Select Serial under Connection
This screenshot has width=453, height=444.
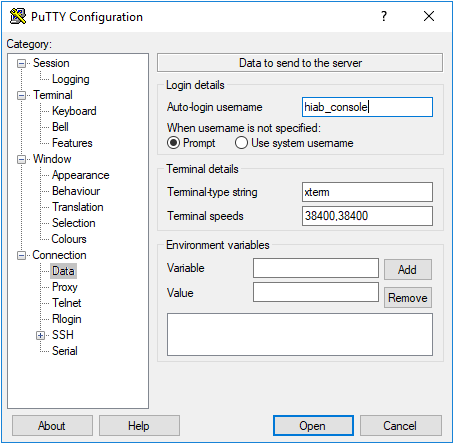point(65,351)
